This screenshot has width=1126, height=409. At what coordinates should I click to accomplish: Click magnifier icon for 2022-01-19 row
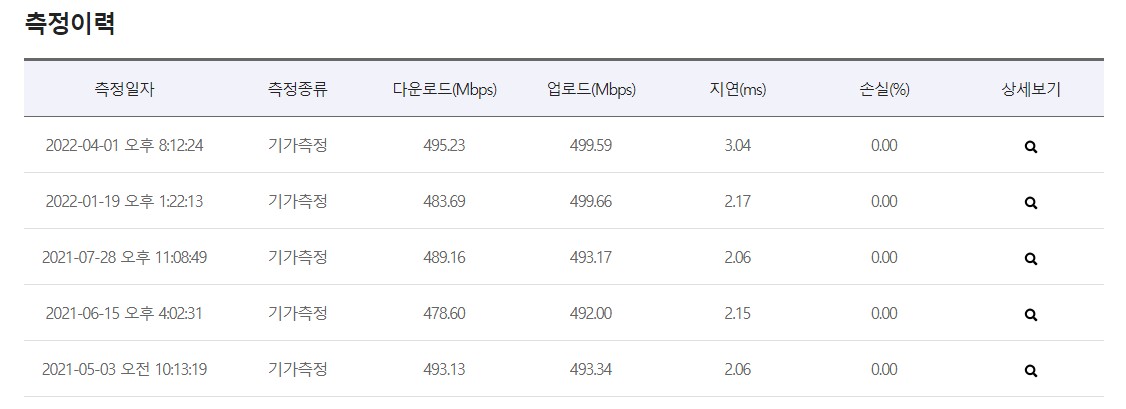(1031, 203)
